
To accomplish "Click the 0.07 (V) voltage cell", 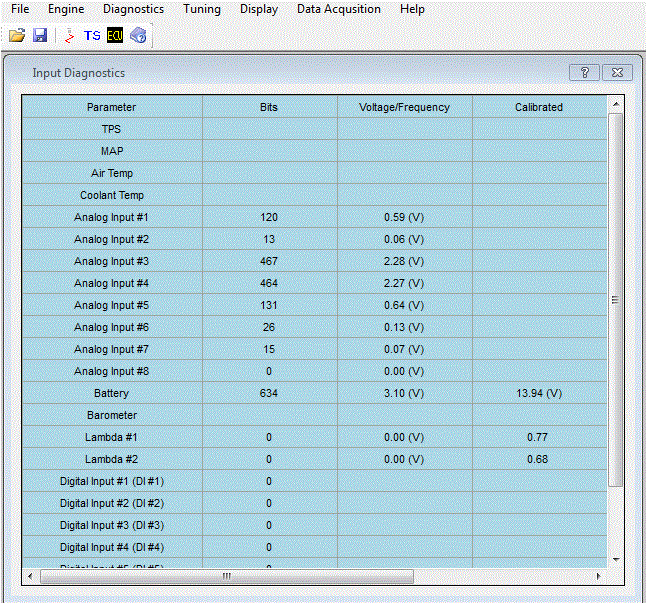I will pos(404,349).
